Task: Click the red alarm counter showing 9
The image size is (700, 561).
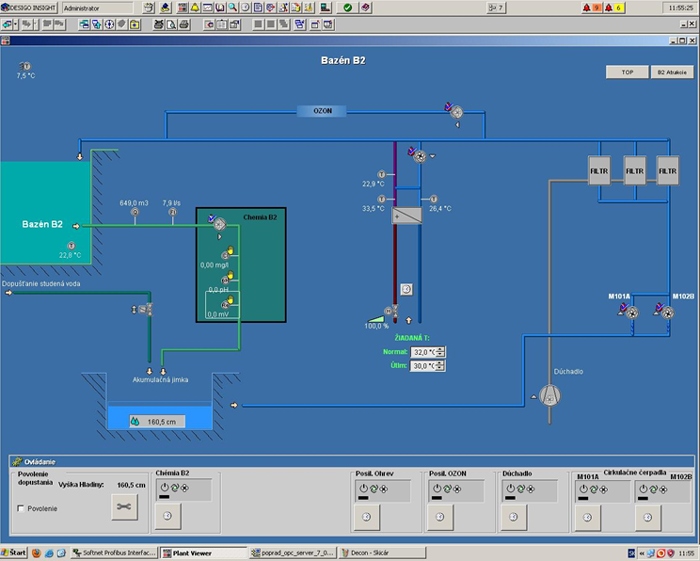Action: click(x=592, y=8)
